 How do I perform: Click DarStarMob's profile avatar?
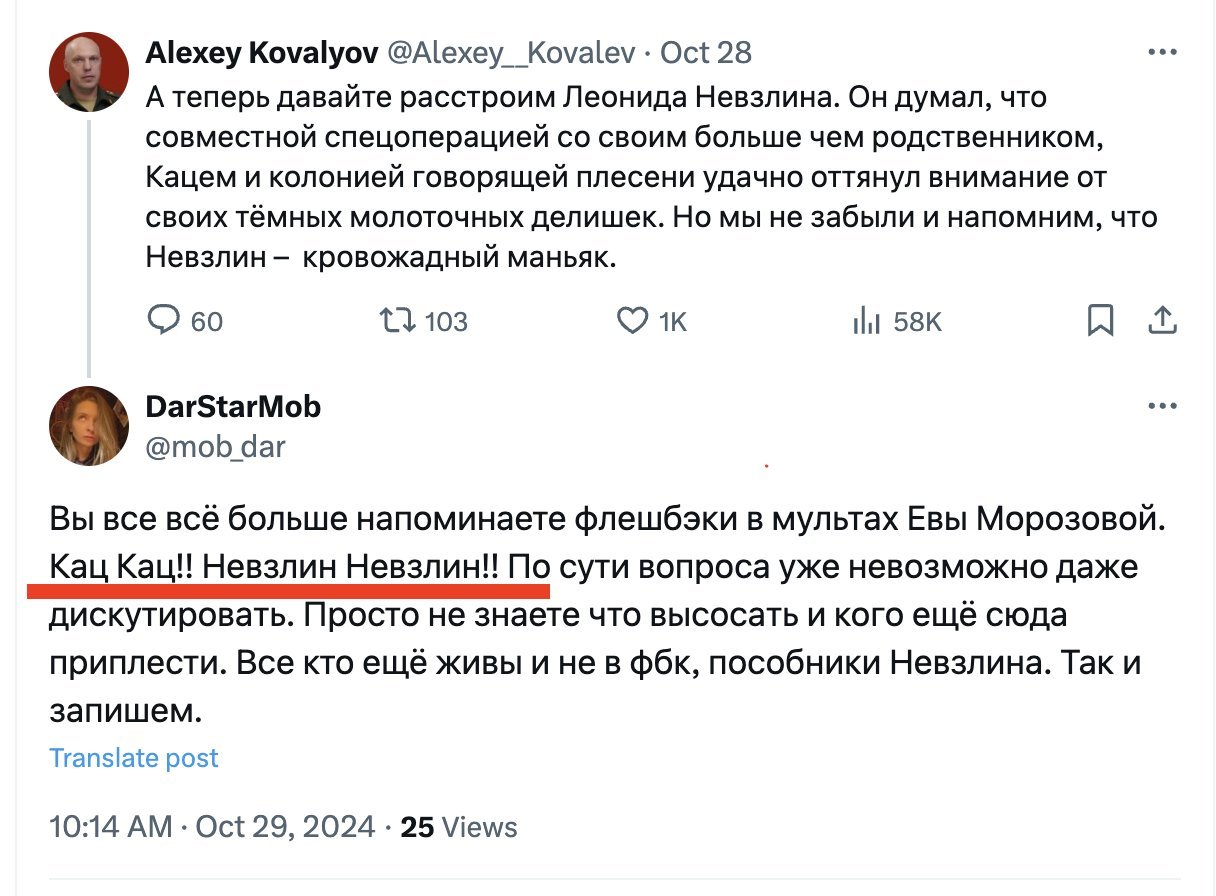[x=89, y=426]
